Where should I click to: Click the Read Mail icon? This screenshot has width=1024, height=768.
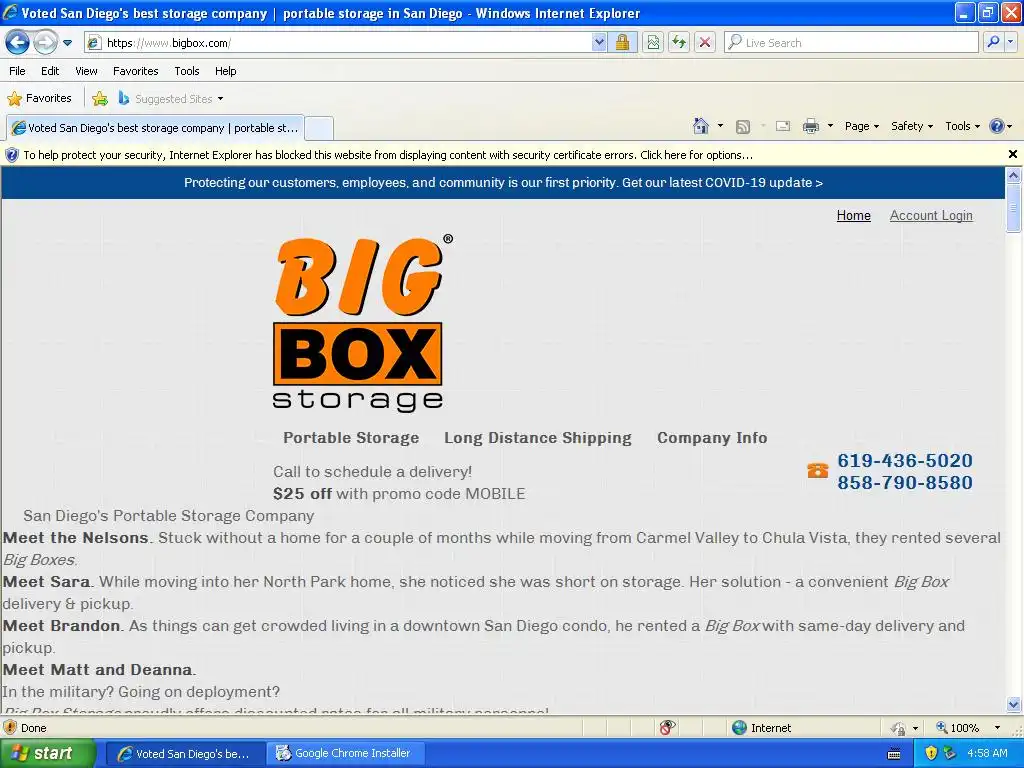click(x=783, y=127)
